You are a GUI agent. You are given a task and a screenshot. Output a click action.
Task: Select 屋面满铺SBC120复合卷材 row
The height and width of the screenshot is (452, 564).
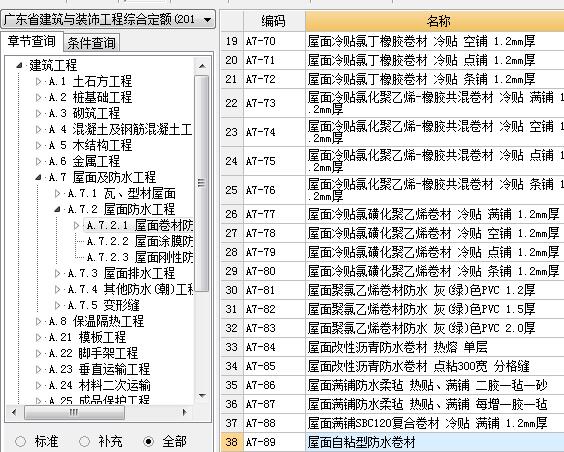coord(435,424)
